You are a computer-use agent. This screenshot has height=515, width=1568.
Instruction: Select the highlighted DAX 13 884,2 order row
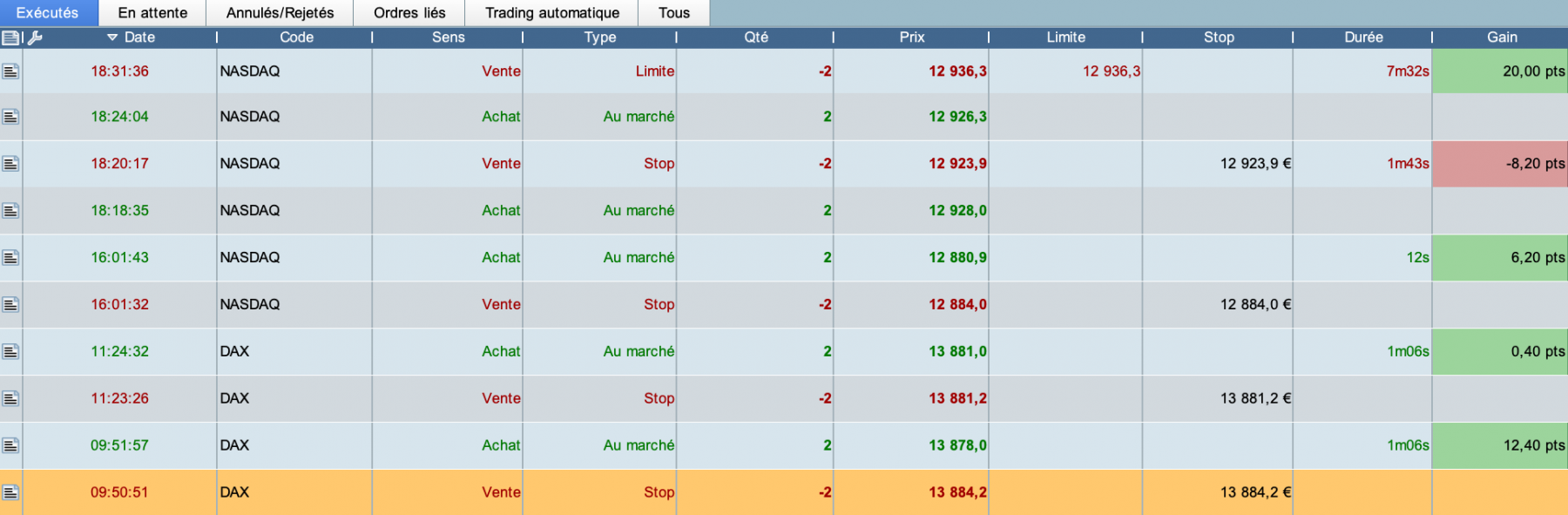784,492
